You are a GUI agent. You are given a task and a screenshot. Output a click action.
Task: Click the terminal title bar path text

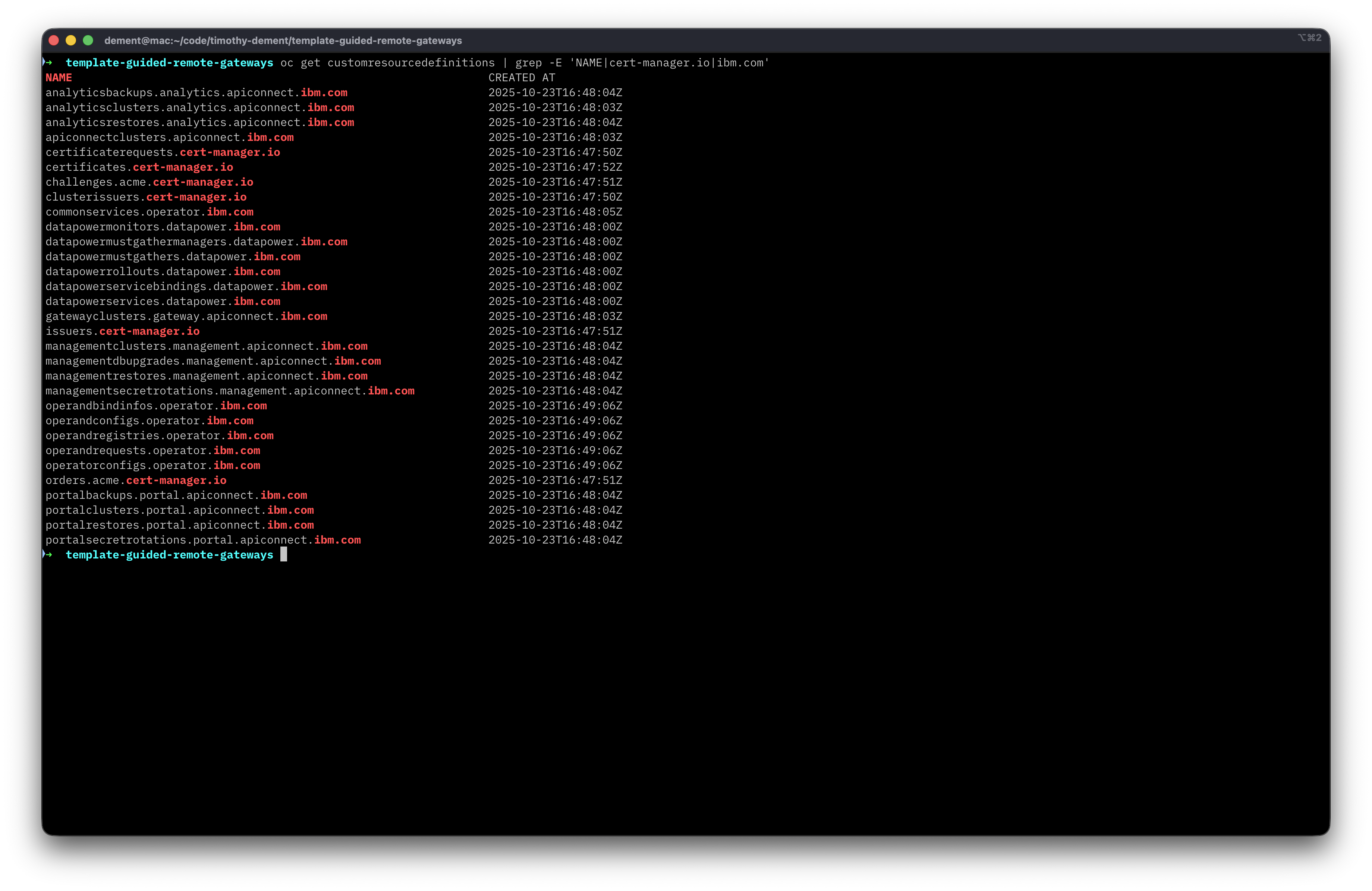click(283, 41)
